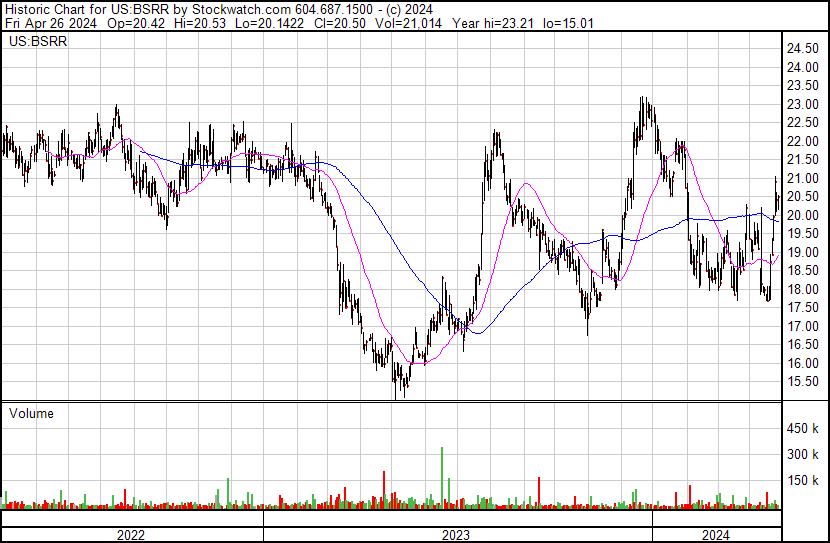Click the 21.50 price axis label
Viewport: 830px width, 543px height.
[x=802, y=160]
